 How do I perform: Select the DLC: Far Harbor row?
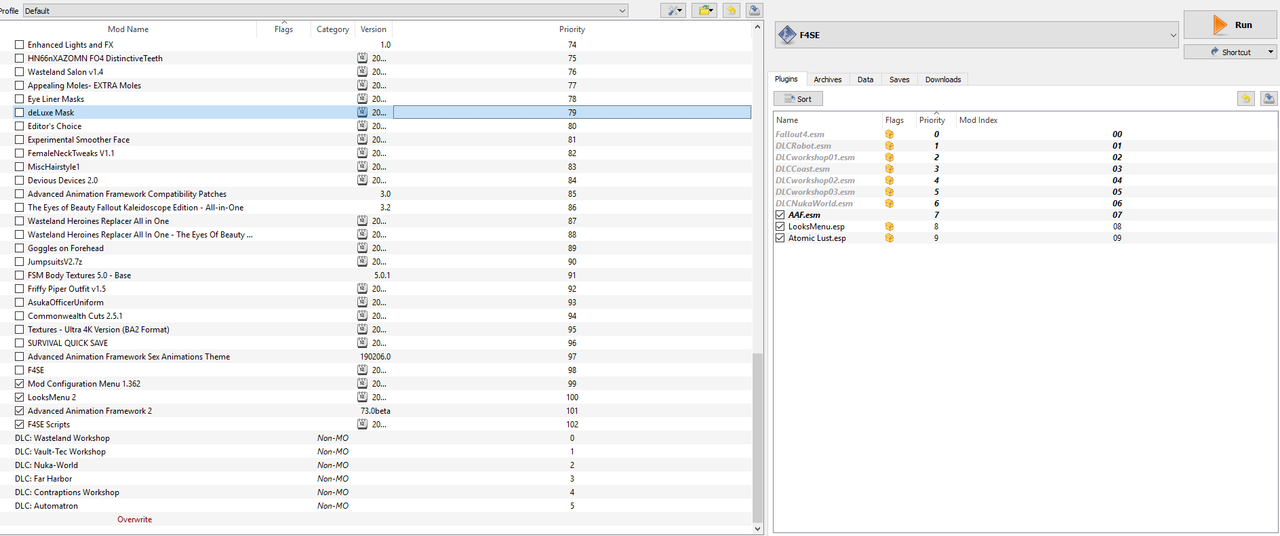pyautogui.click(x=376, y=478)
